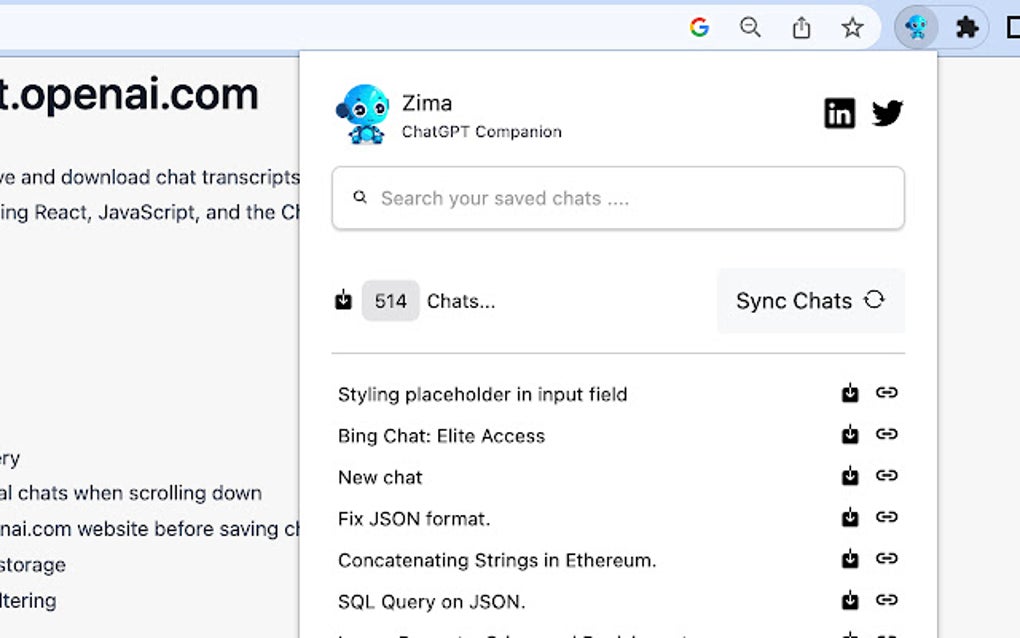Open the Zima extension from the browser toolbar
Image resolution: width=1020 pixels, height=638 pixels.
[x=916, y=27]
